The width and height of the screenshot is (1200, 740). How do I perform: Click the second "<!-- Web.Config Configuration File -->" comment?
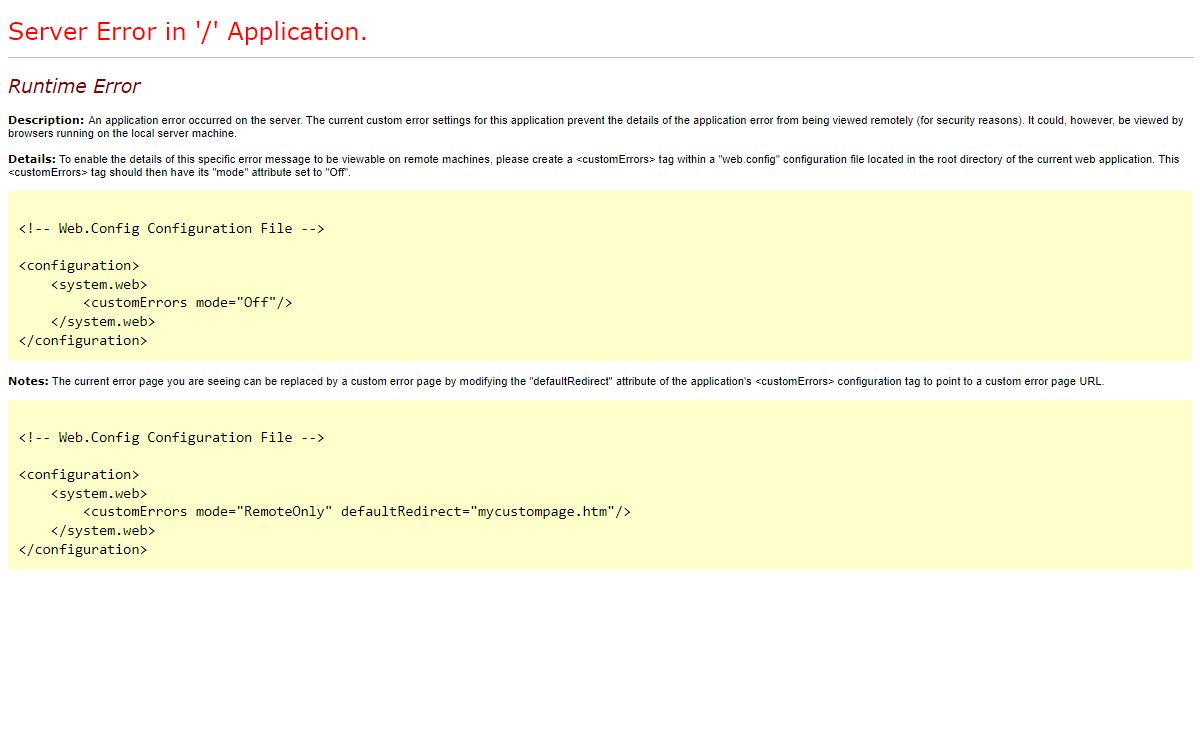point(172,437)
